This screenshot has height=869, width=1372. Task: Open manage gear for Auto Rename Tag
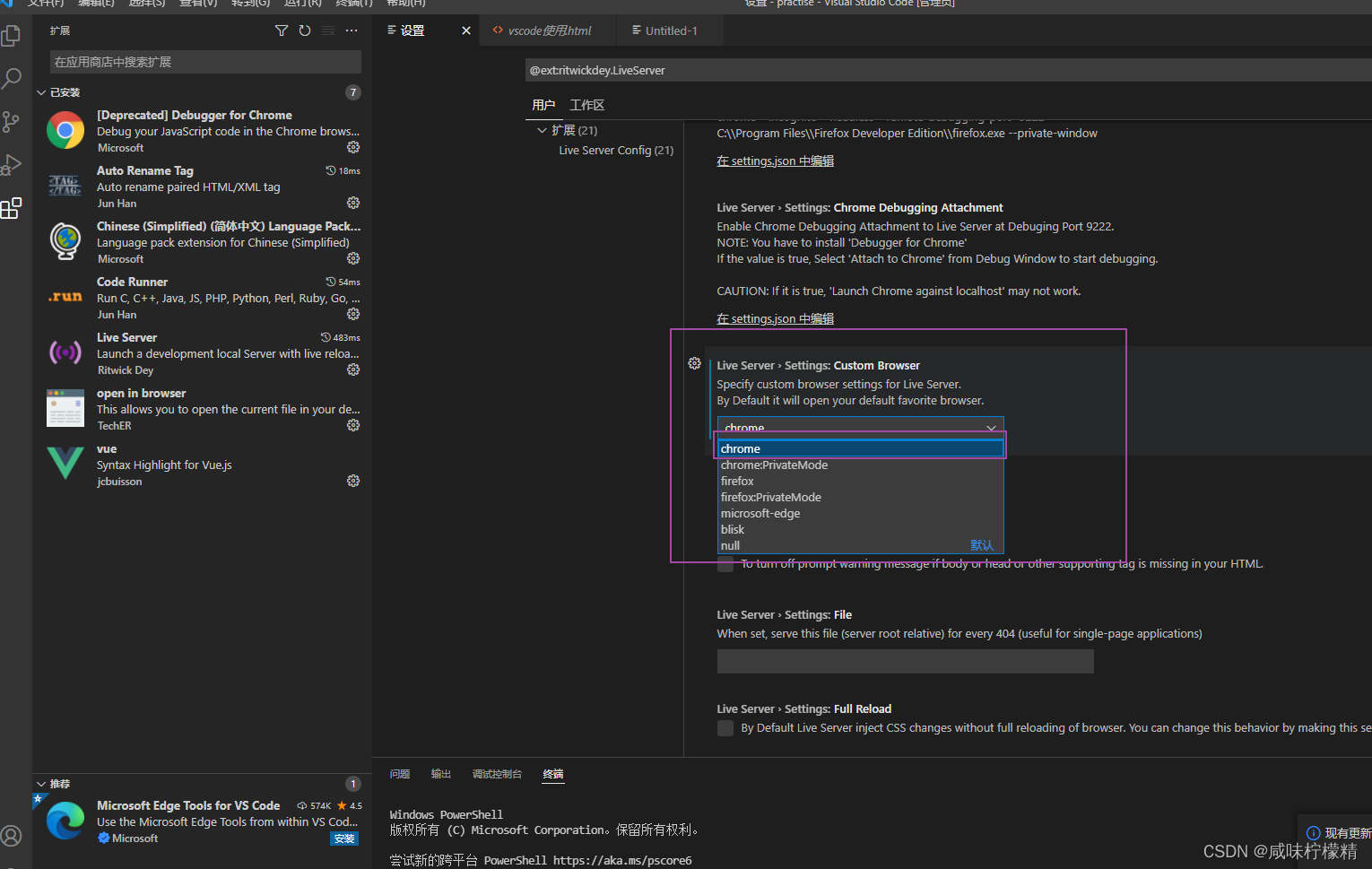pyautogui.click(x=353, y=203)
